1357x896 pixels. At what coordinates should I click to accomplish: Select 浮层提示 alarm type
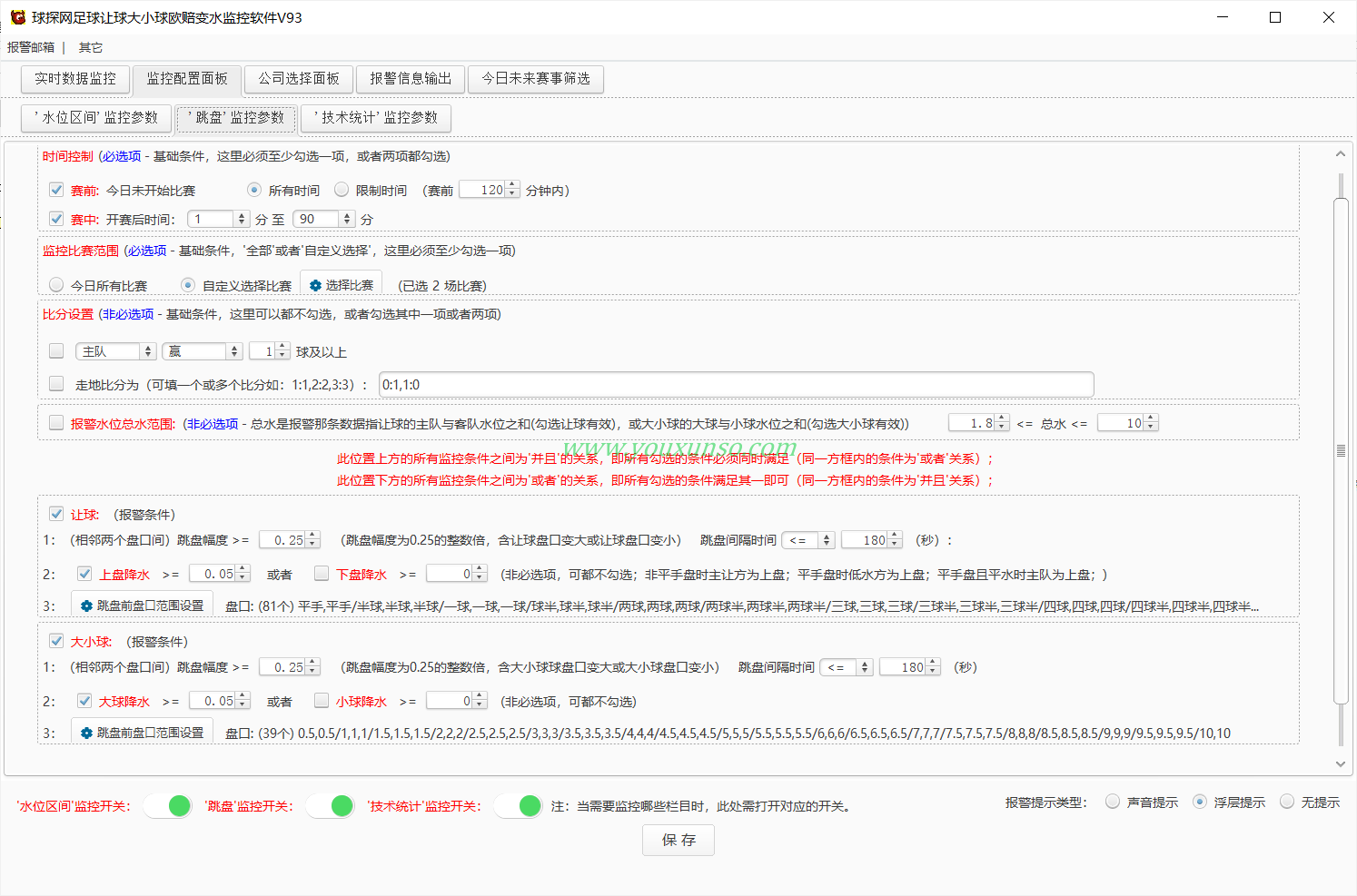(x=1200, y=802)
